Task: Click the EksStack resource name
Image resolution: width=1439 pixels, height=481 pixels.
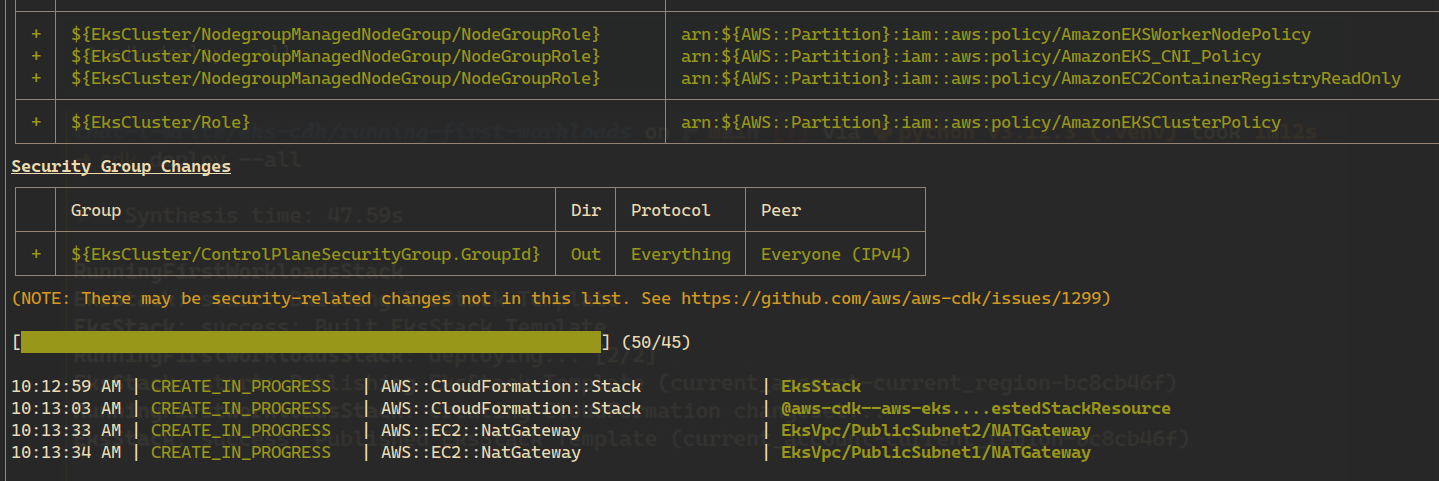Action: click(x=821, y=386)
